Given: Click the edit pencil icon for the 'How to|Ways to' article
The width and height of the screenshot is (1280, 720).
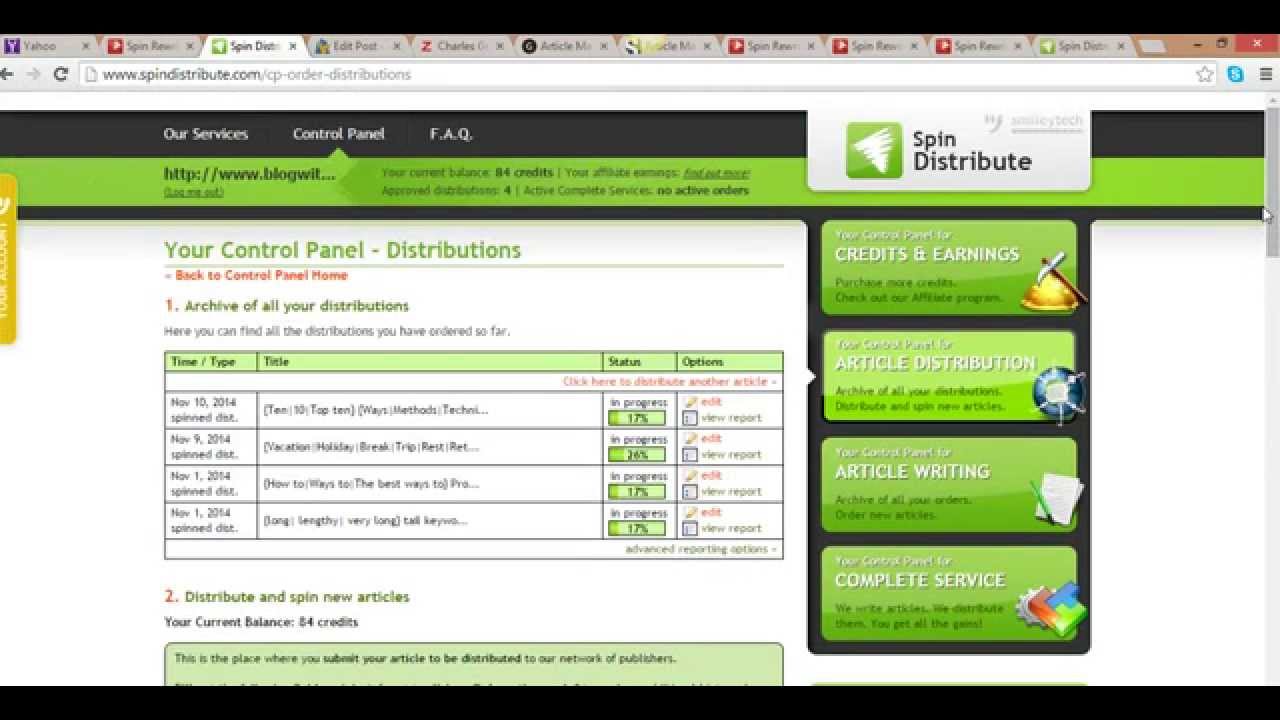Looking at the screenshot, I should tap(690, 476).
